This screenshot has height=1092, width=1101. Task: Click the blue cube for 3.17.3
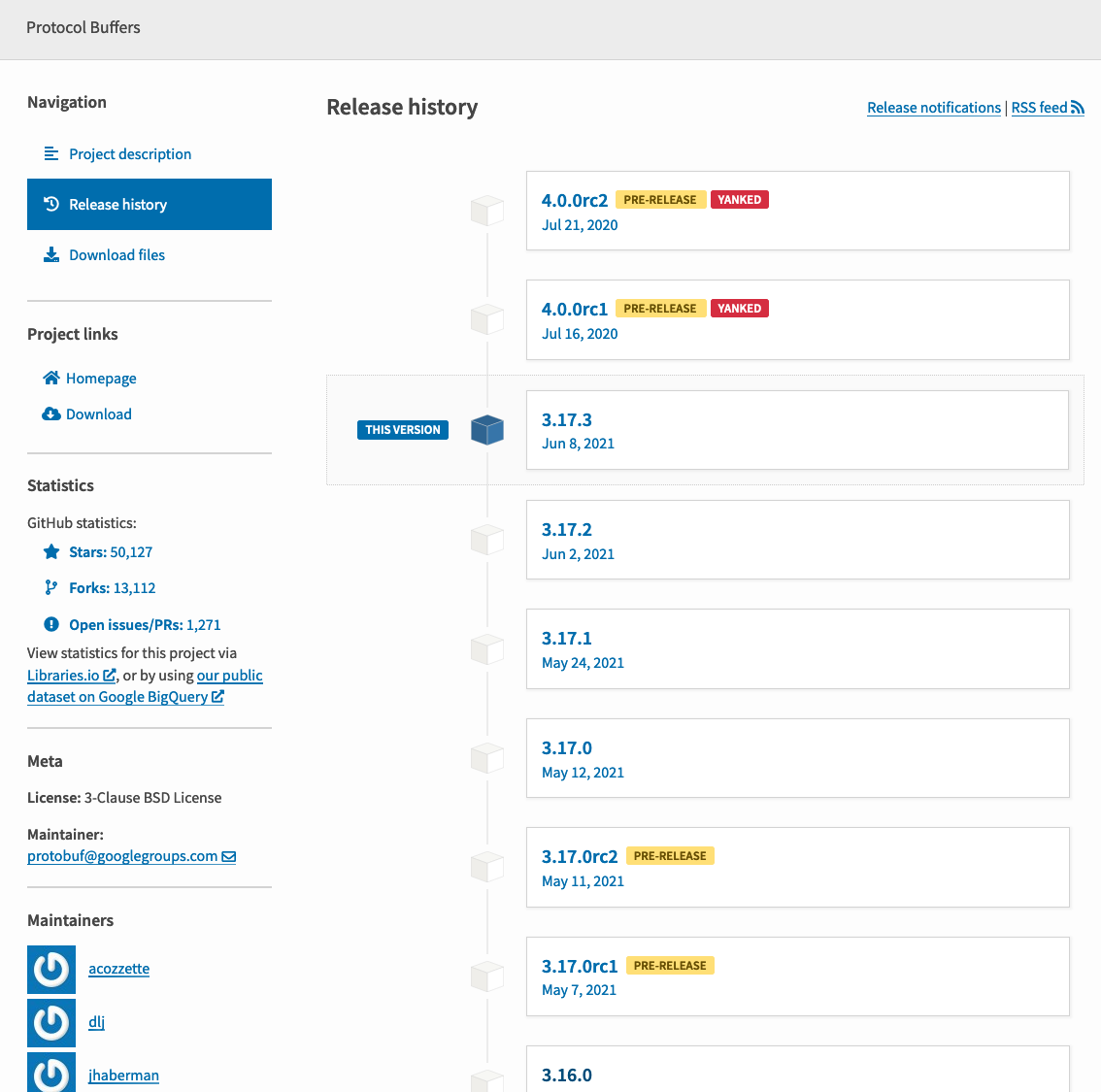487,430
